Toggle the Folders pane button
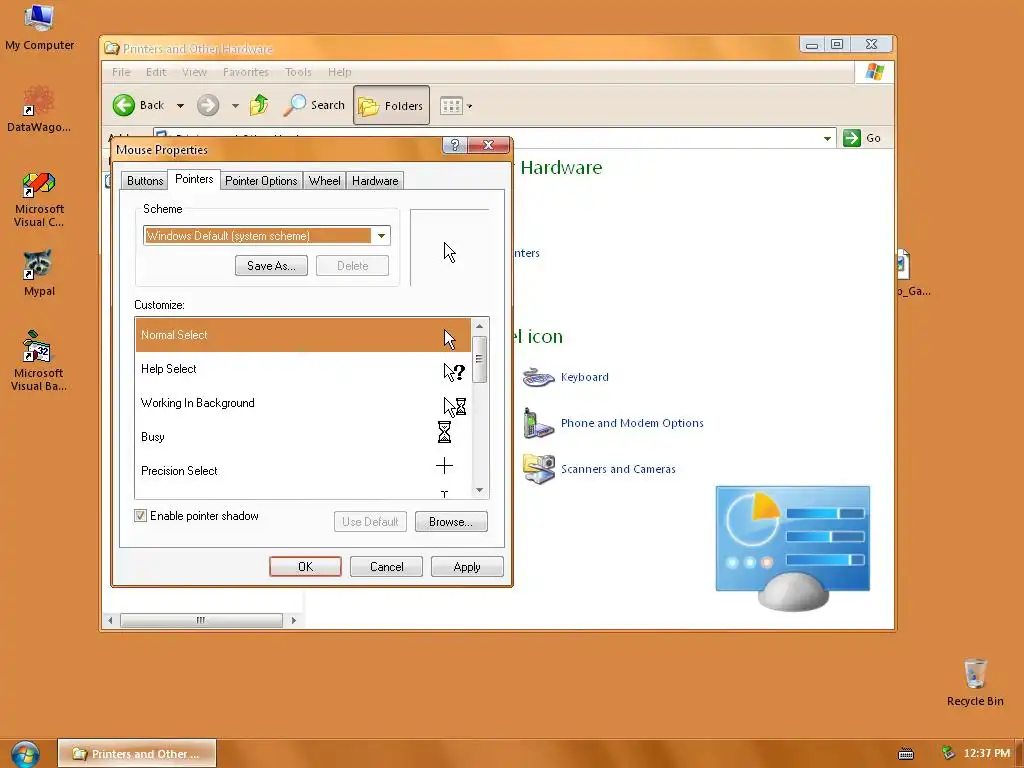The height and width of the screenshot is (768, 1024). pos(391,105)
